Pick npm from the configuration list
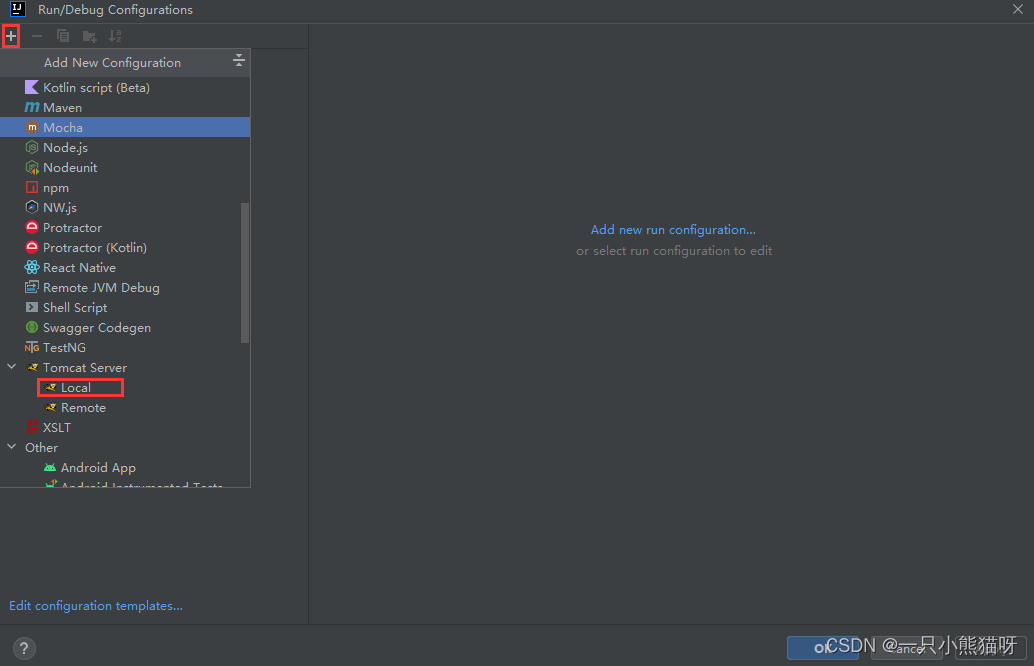The image size is (1034, 666). (125, 187)
